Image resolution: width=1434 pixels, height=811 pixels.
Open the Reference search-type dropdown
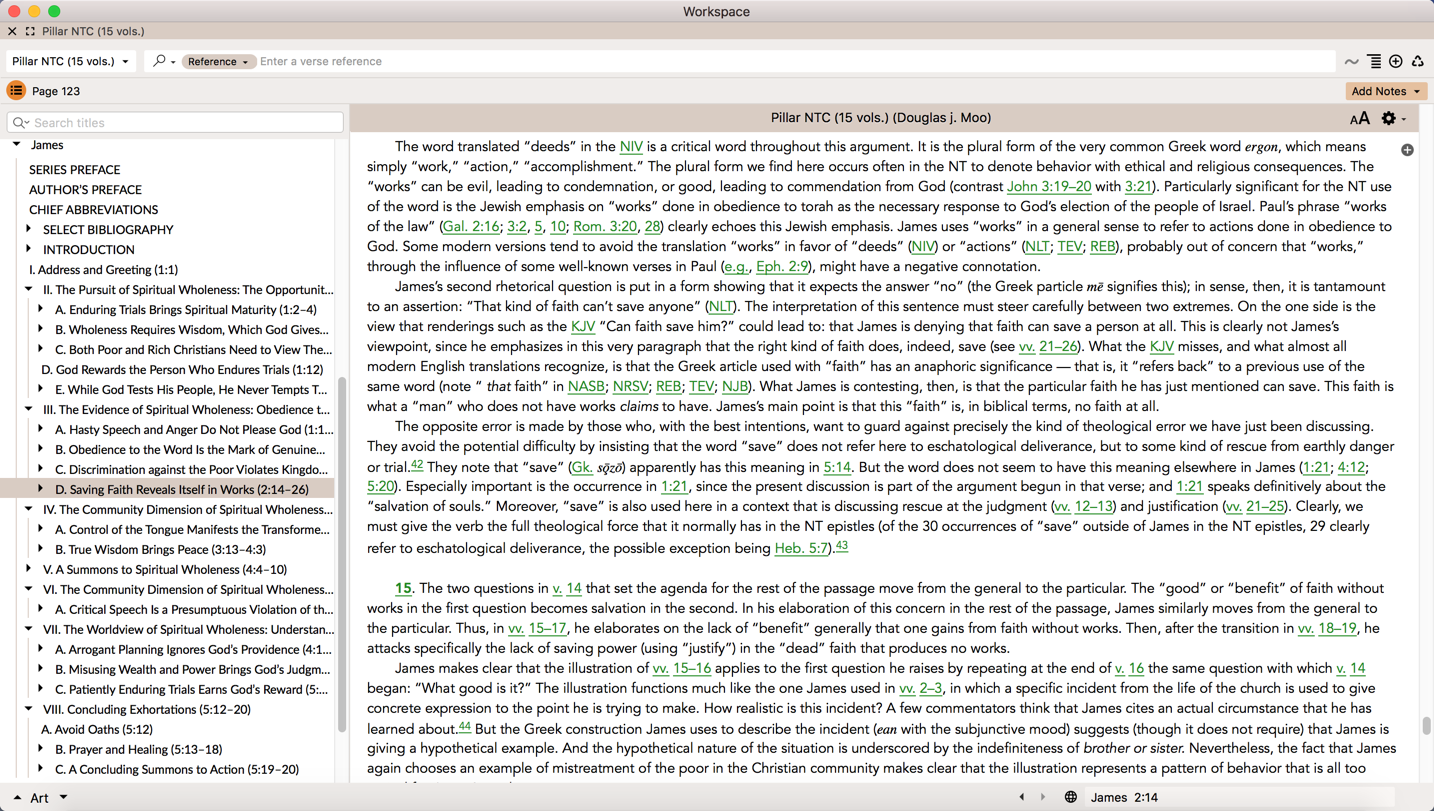(218, 62)
